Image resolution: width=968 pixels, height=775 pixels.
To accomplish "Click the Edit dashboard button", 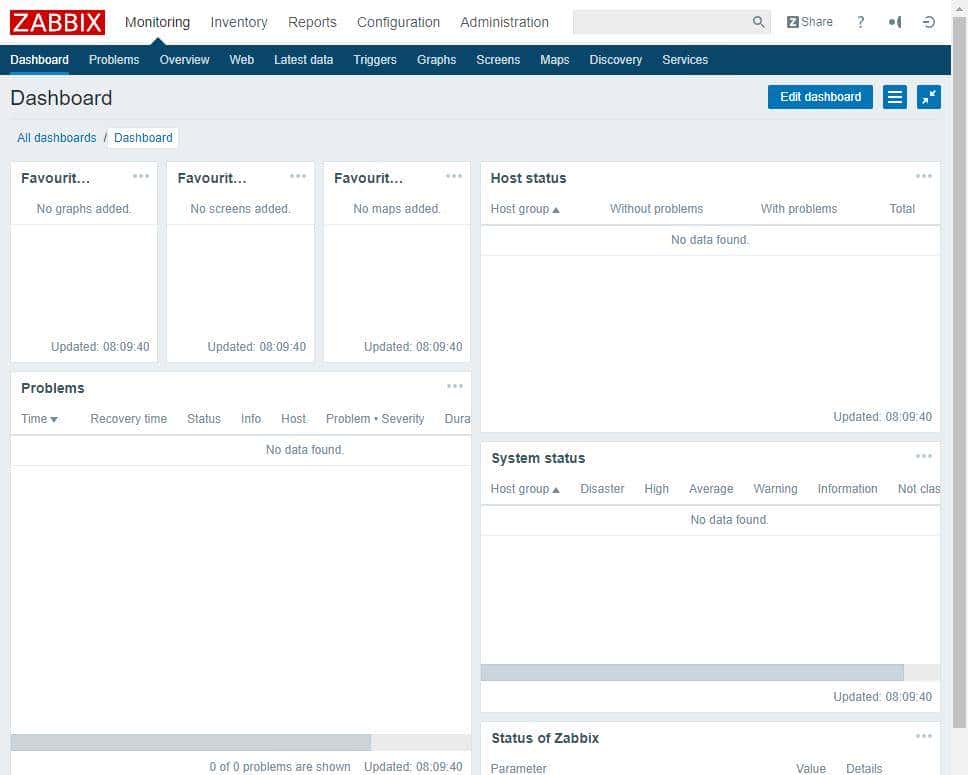I will [x=820, y=97].
